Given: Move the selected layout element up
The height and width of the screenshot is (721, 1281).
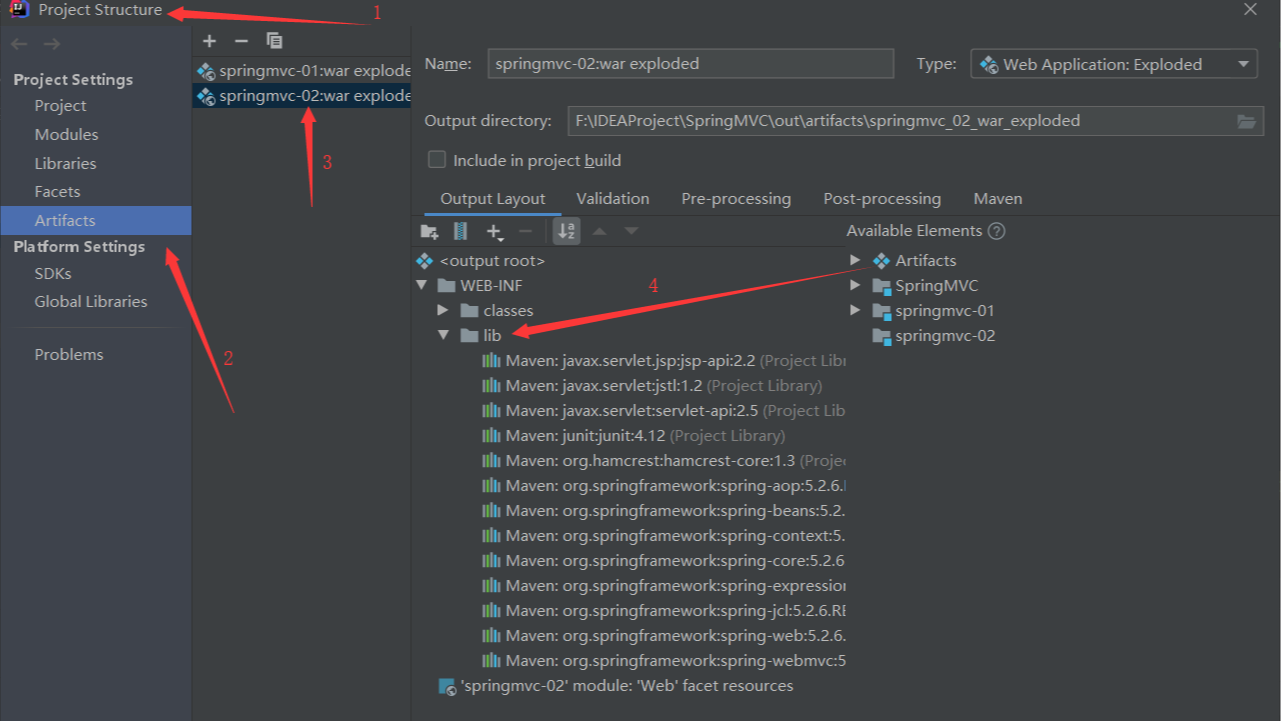Looking at the screenshot, I should (599, 231).
